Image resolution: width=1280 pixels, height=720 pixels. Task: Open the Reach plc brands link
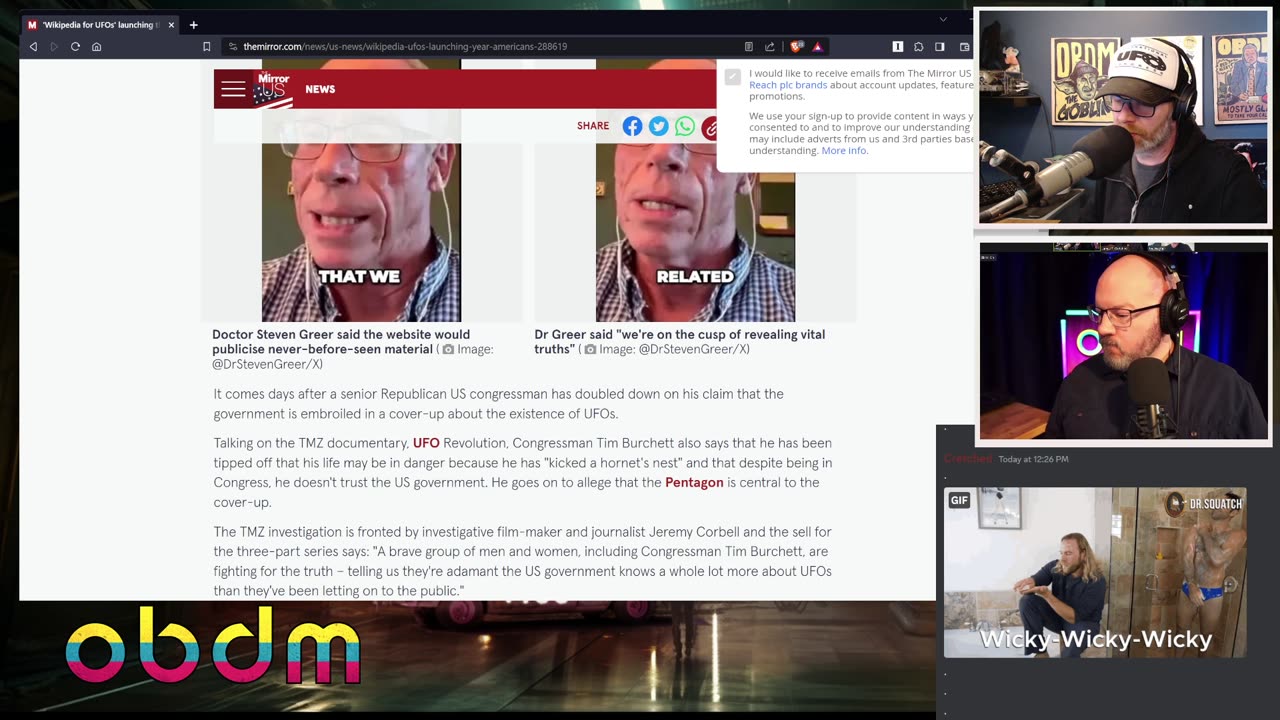tap(788, 85)
